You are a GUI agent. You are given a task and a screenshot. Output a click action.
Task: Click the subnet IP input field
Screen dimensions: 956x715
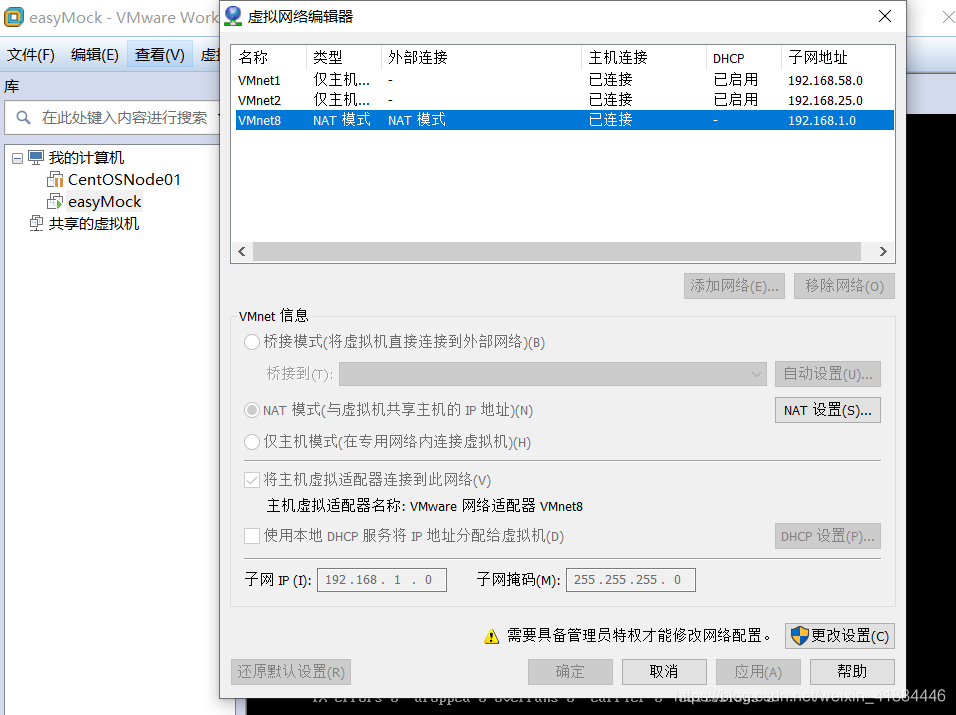point(382,580)
